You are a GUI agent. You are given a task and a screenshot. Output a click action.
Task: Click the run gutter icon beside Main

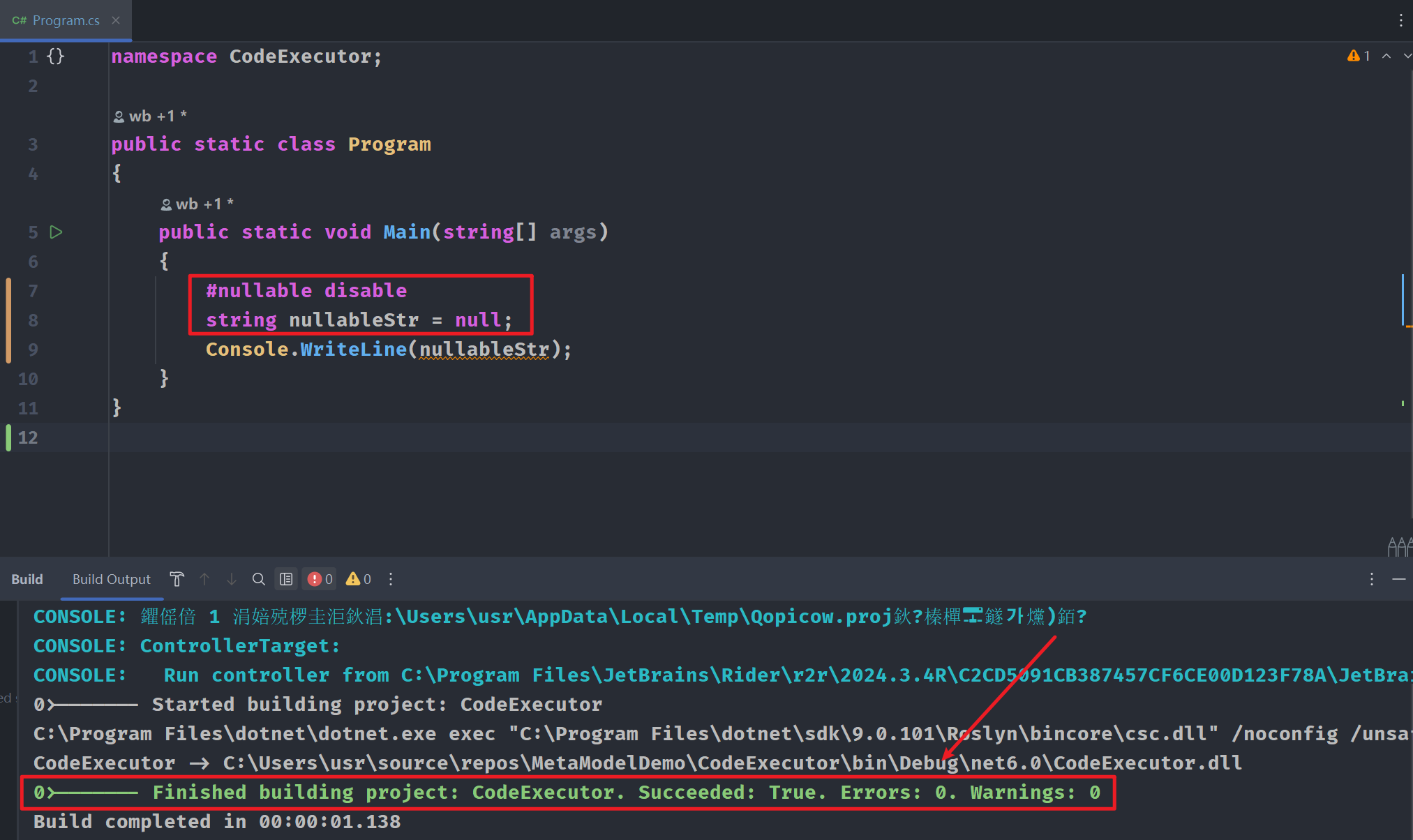pyautogui.click(x=57, y=232)
